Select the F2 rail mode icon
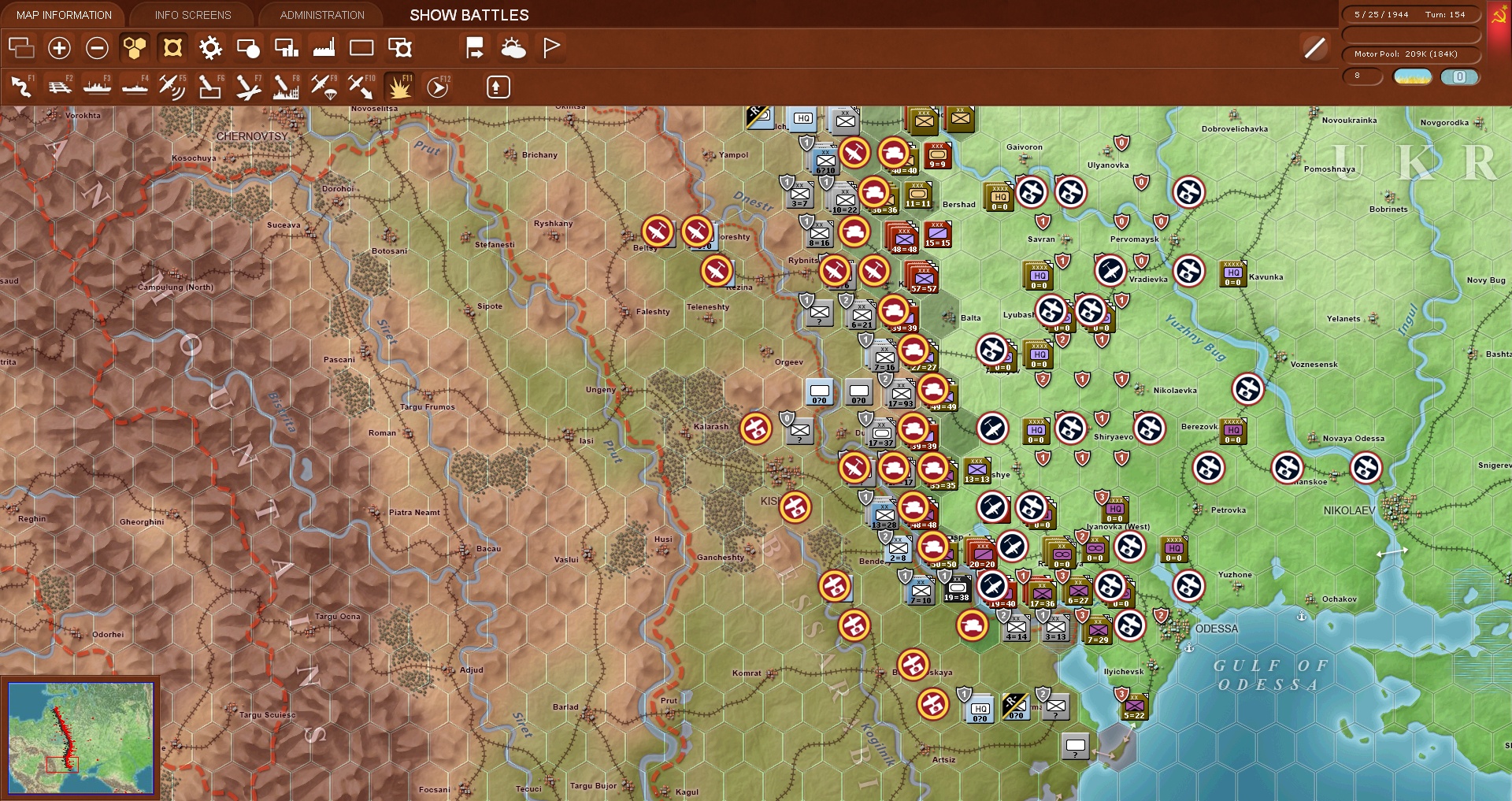 pos(59,87)
